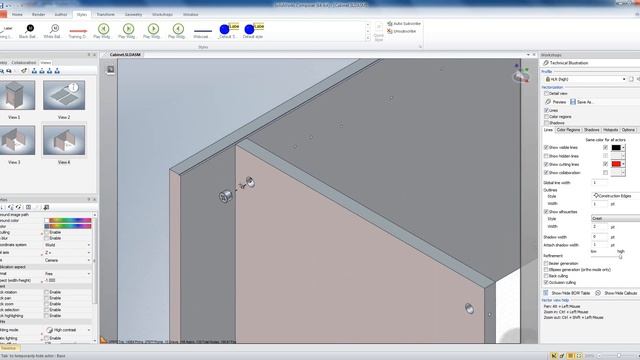
Task: Toggle Show/Hide BOM Table
Action: click(x=567, y=293)
